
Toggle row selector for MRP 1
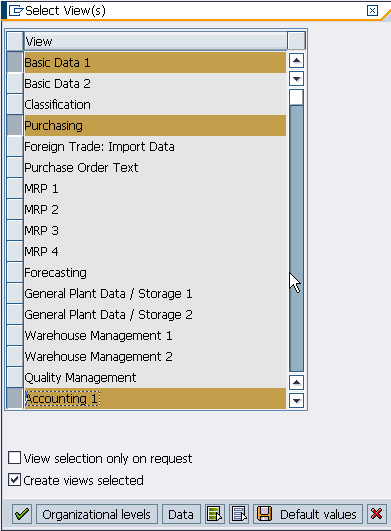[x=15, y=188]
